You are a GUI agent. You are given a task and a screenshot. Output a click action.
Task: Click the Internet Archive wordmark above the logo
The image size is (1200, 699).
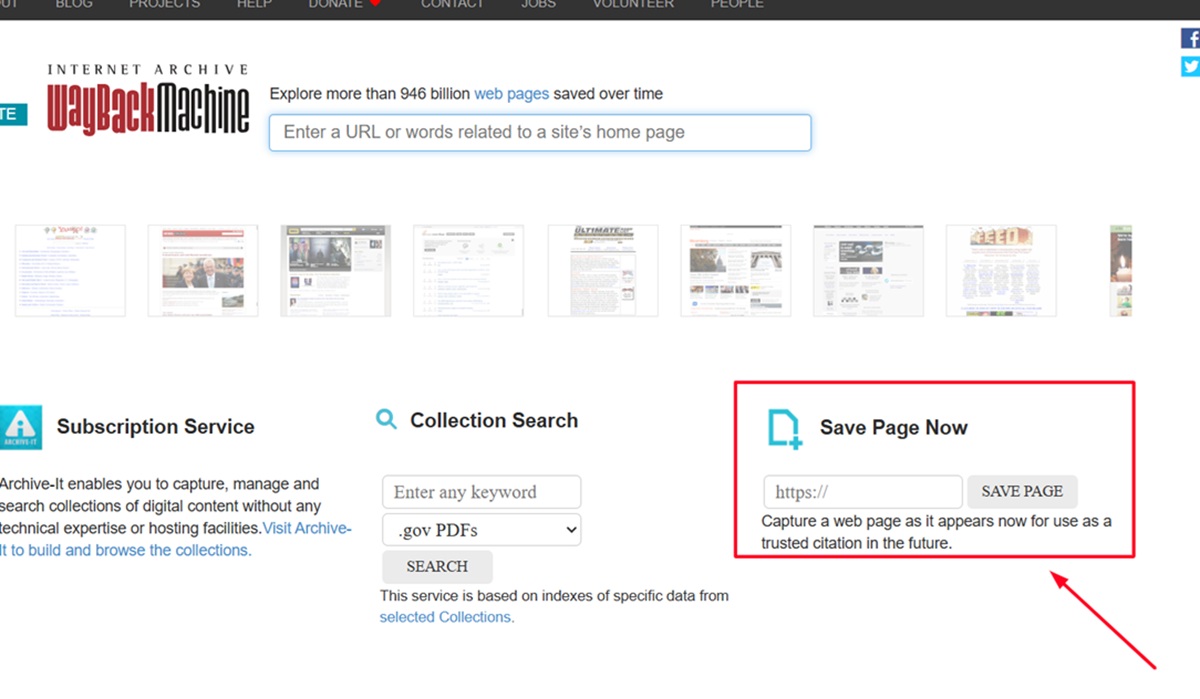pos(146,69)
